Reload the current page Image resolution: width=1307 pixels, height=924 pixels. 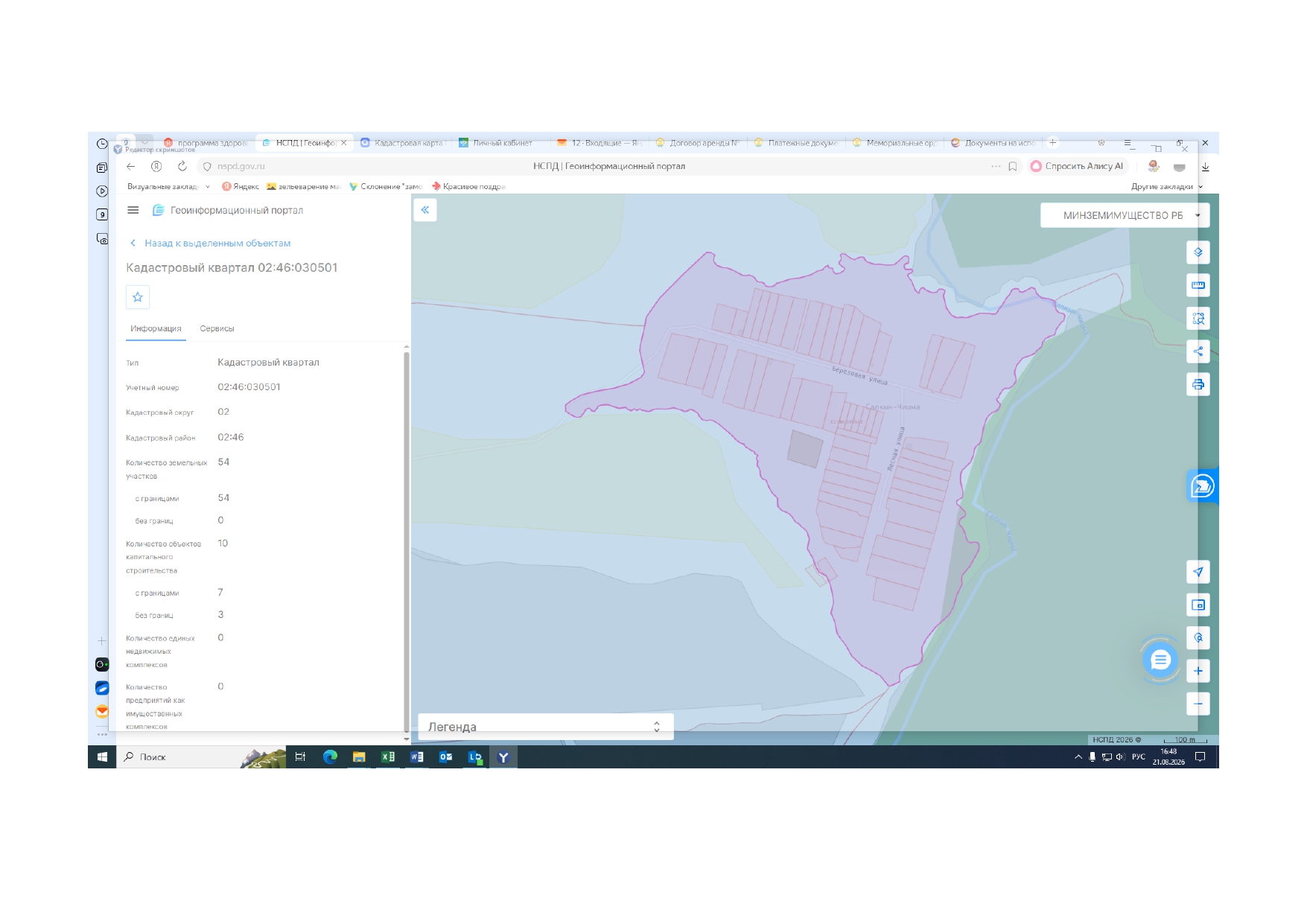point(182,166)
